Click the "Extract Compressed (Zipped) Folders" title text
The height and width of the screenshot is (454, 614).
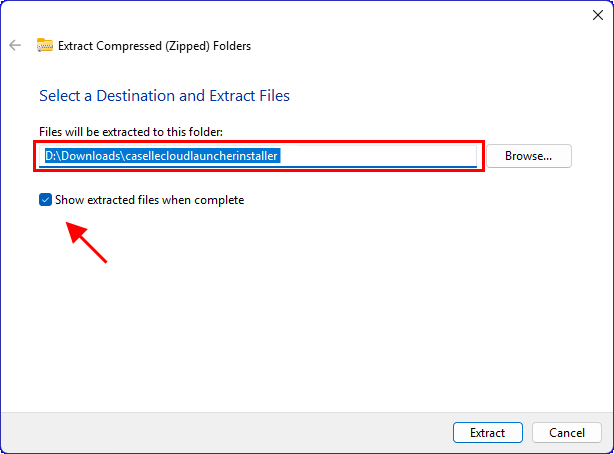[x=154, y=45]
